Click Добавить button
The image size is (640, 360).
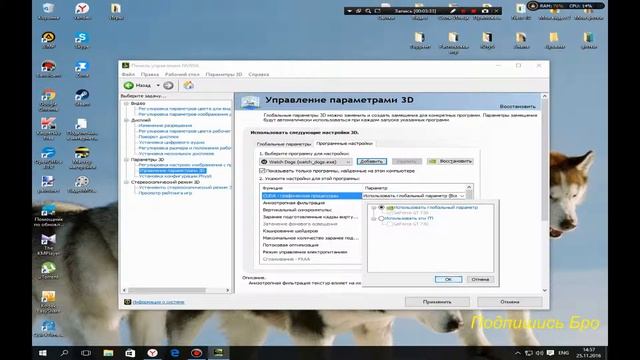click(371, 162)
